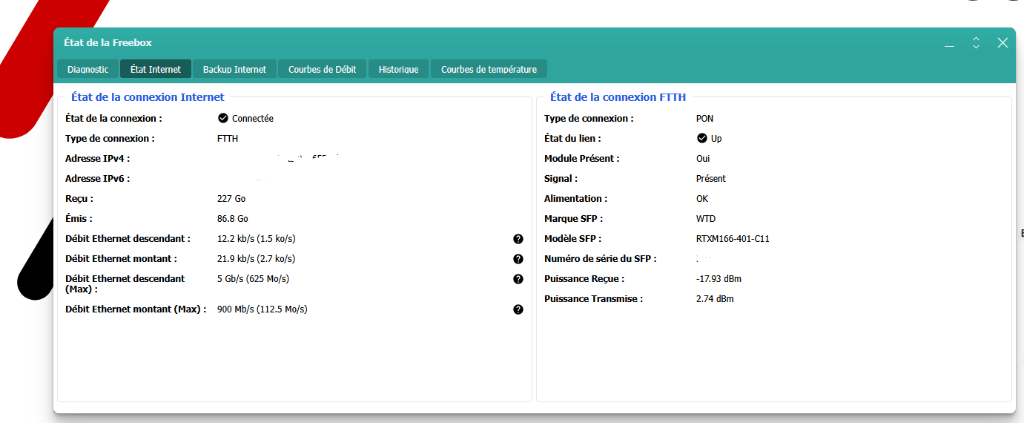The width and height of the screenshot is (1024, 423).
Task: Open the Backup Internet tab
Action: point(234,69)
